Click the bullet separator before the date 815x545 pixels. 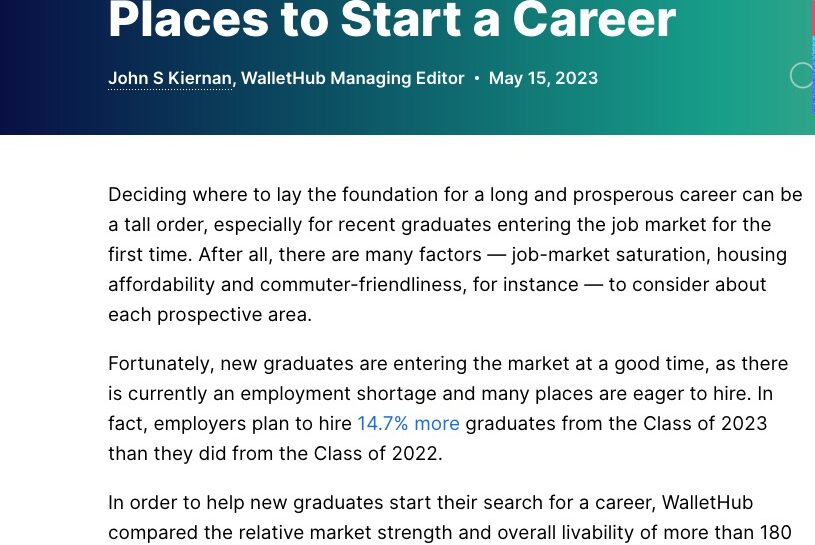[477, 78]
